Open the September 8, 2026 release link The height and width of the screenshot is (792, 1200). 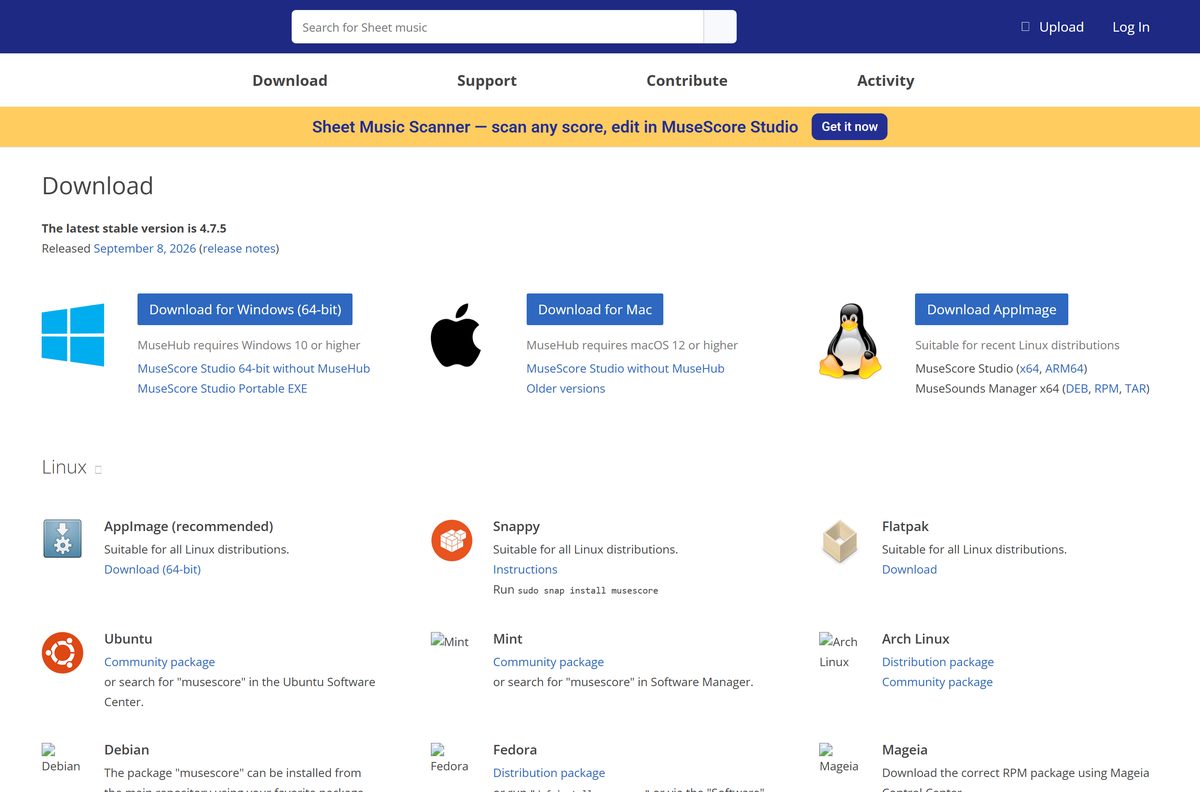145,248
